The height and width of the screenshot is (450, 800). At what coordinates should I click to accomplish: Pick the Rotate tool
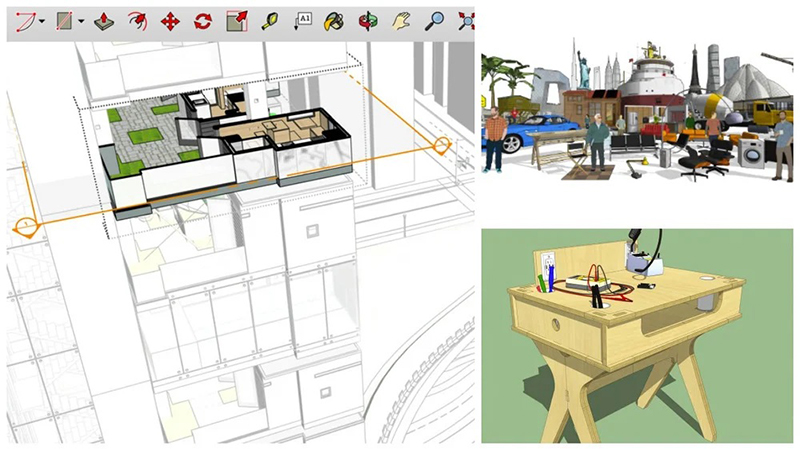[203, 21]
